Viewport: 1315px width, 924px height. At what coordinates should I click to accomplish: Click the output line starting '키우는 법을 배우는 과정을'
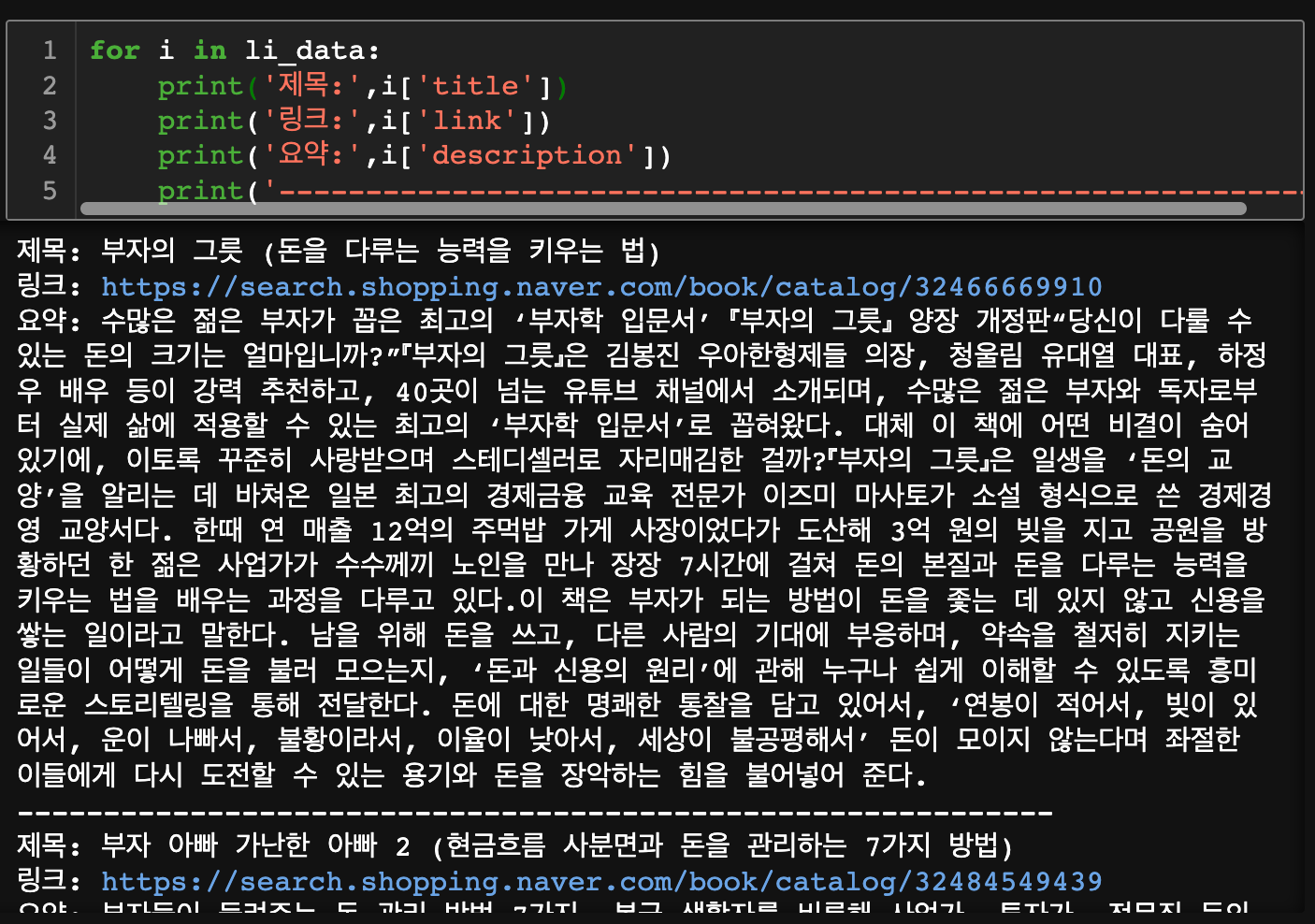641,599
